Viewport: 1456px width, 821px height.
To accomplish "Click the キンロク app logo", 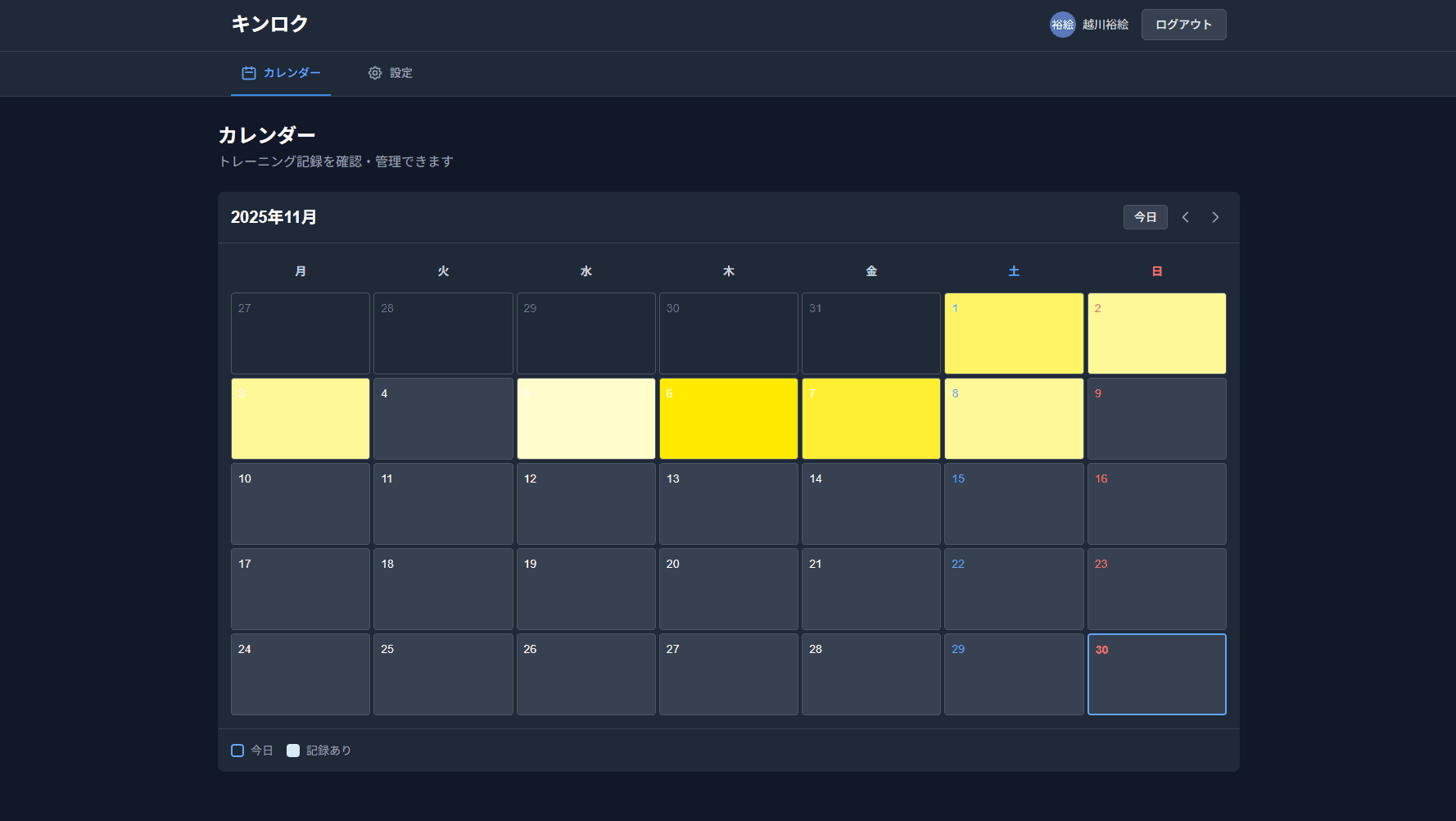I will [269, 24].
